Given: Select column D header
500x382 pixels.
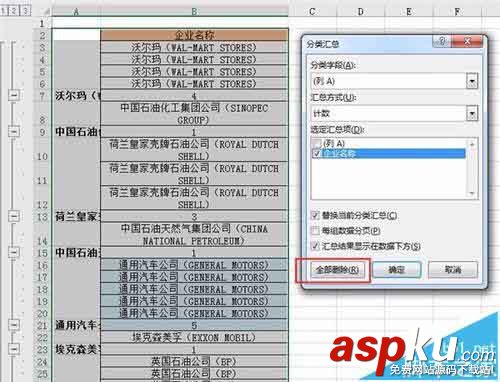Looking at the screenshot, I should coord(360,12).
